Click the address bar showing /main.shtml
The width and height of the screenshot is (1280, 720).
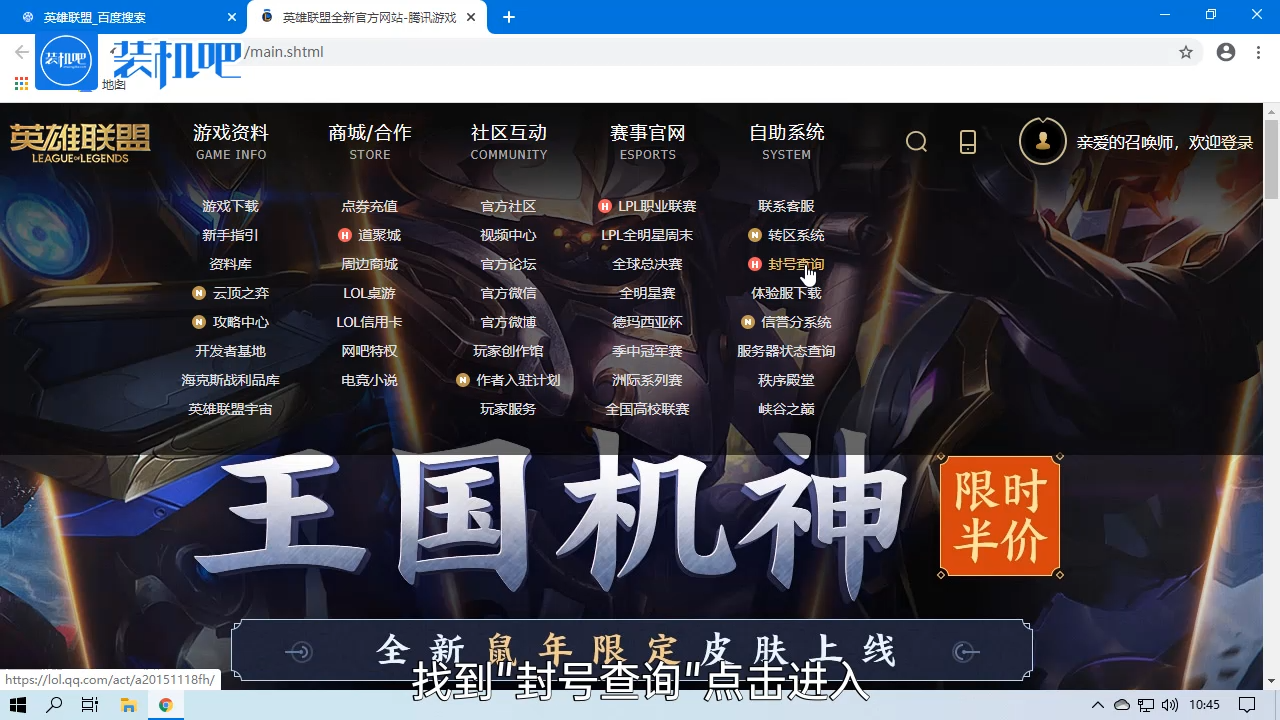[400, 51]
